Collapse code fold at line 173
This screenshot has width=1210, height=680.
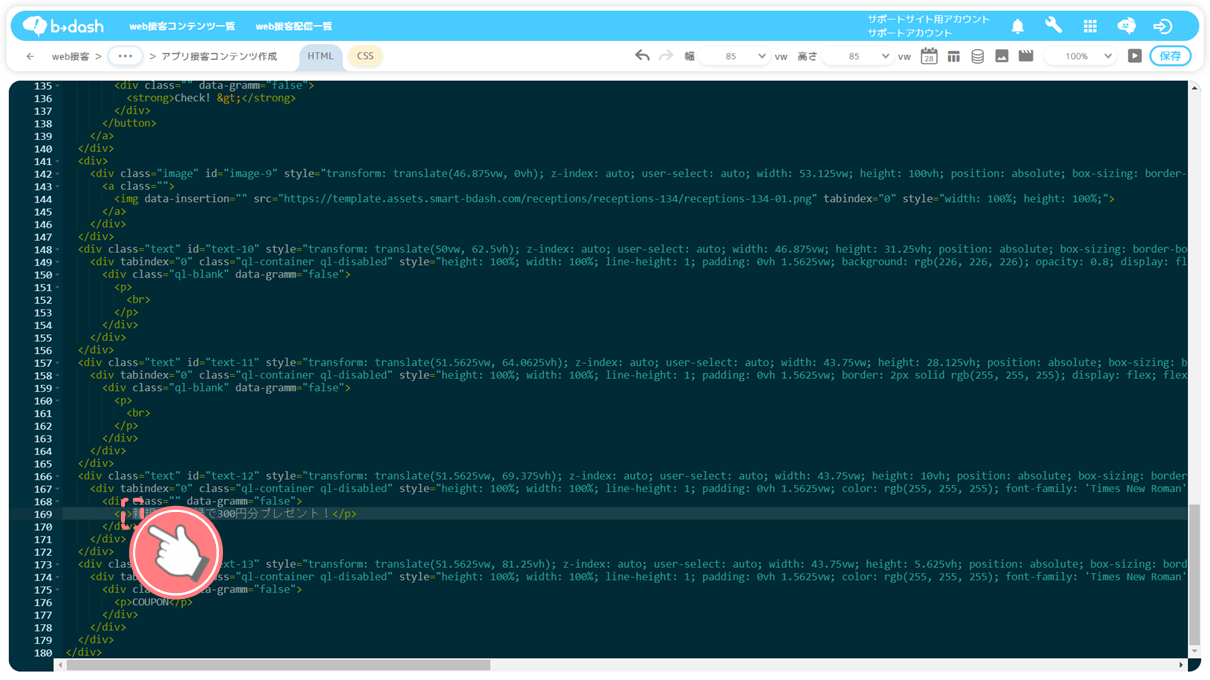(x=57, y=564)
